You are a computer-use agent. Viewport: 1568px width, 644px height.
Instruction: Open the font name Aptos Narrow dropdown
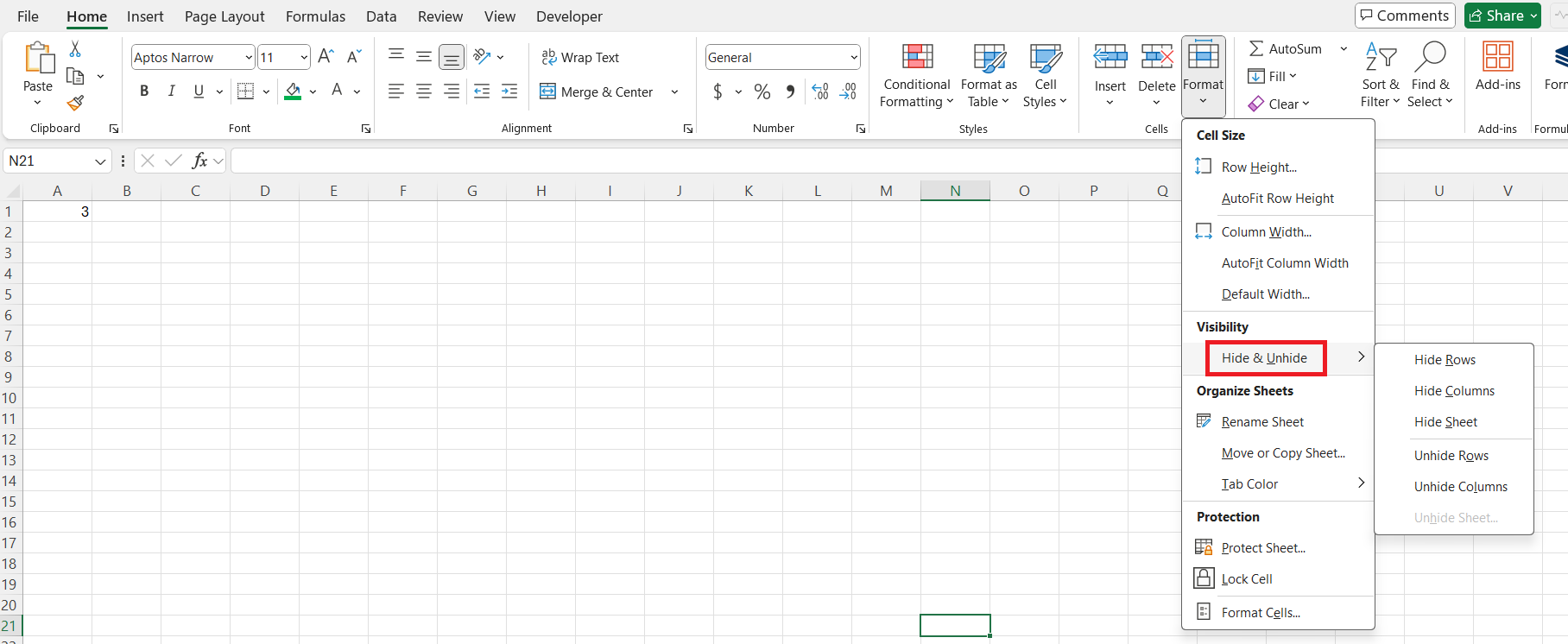point(249,57)
